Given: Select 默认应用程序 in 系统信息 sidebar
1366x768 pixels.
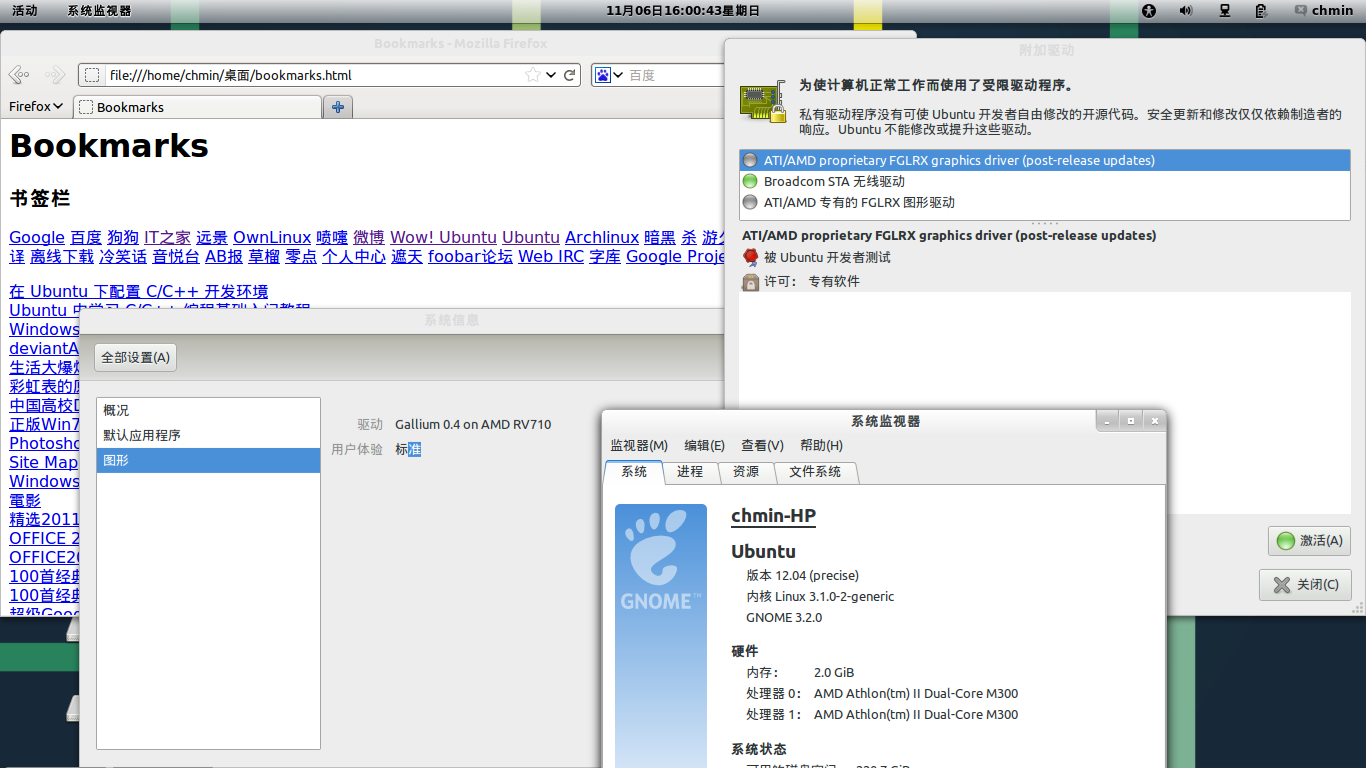Looking at the screenshot, I should pos(208,435).
